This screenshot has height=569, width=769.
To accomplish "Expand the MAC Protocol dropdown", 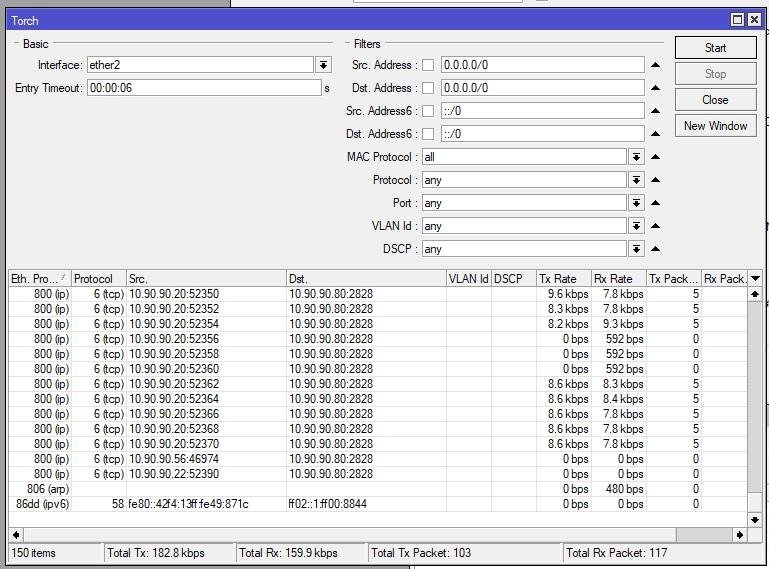I will [x=636, y=157].
